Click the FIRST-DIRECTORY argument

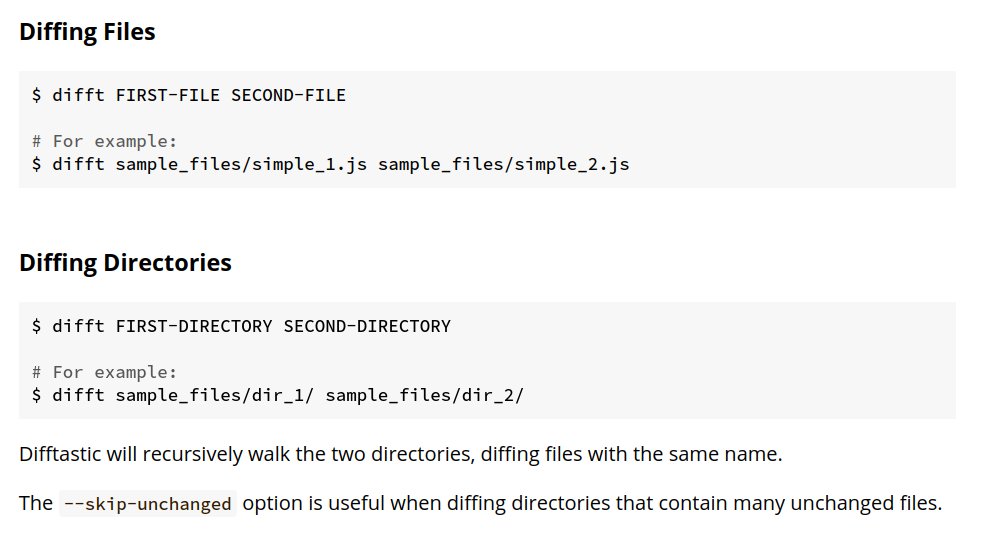(194, 326)
